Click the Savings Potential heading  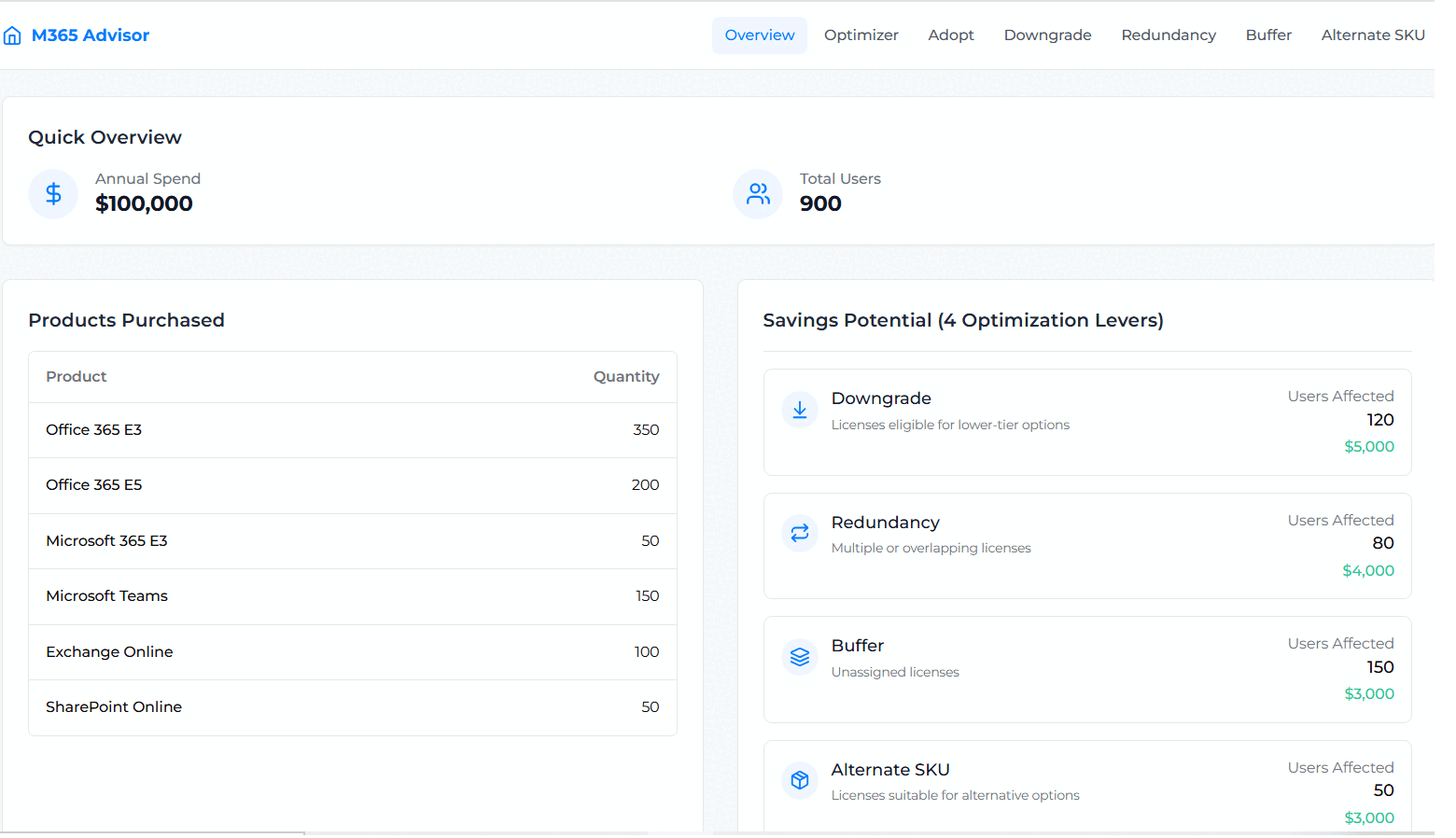(x=963, y=321)
